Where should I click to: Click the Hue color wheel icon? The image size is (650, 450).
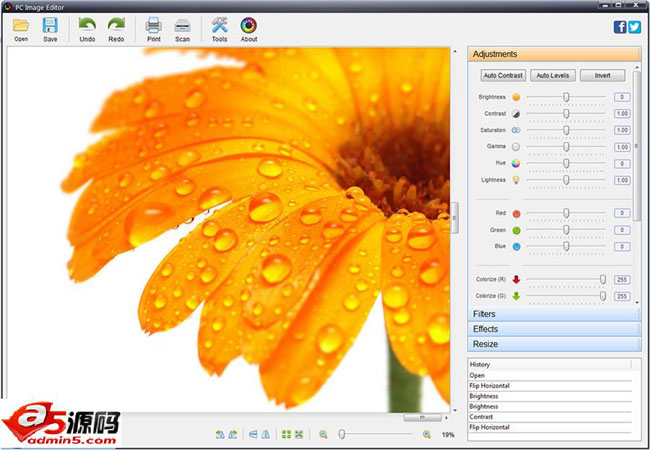(516, 163)
